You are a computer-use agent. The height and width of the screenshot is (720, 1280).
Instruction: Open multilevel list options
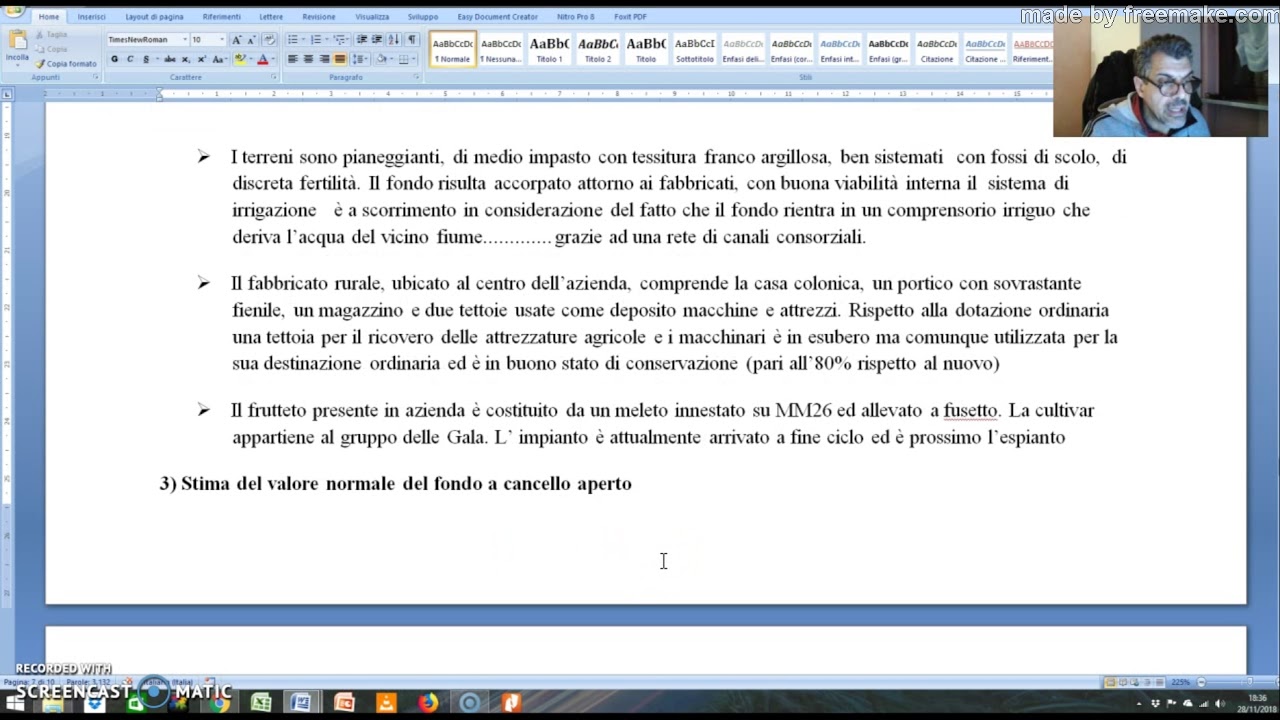[x=340, y=40]
